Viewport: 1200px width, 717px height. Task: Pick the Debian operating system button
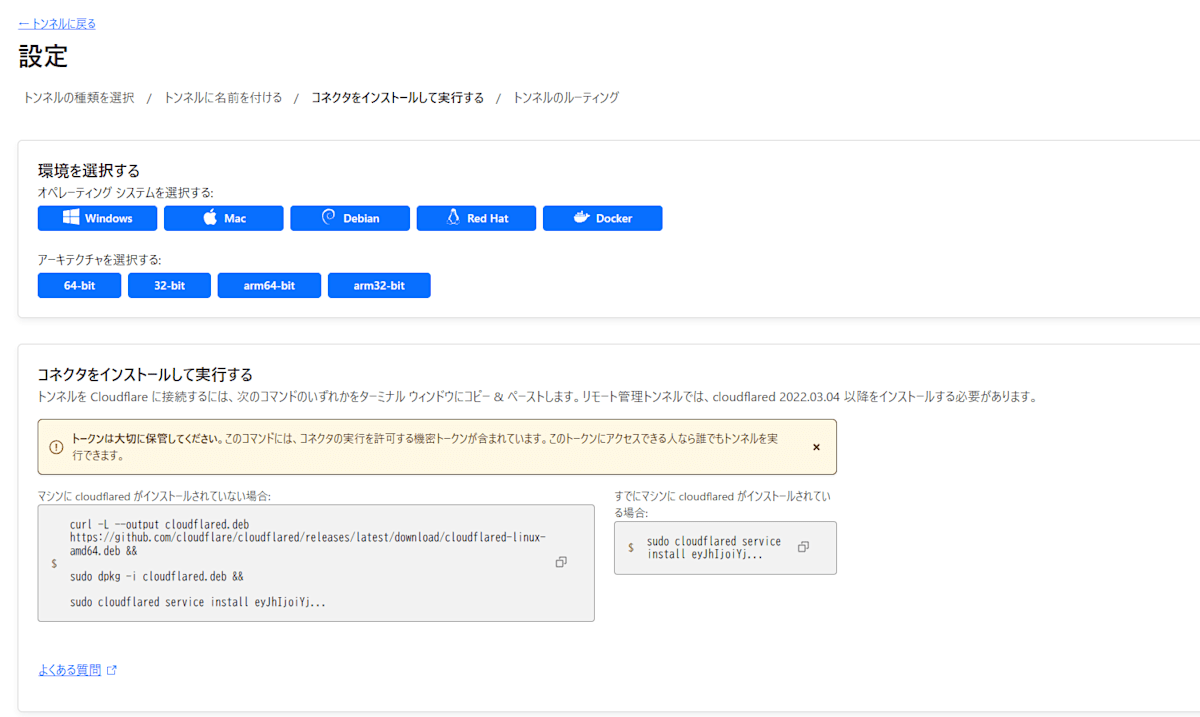(350, 218)
